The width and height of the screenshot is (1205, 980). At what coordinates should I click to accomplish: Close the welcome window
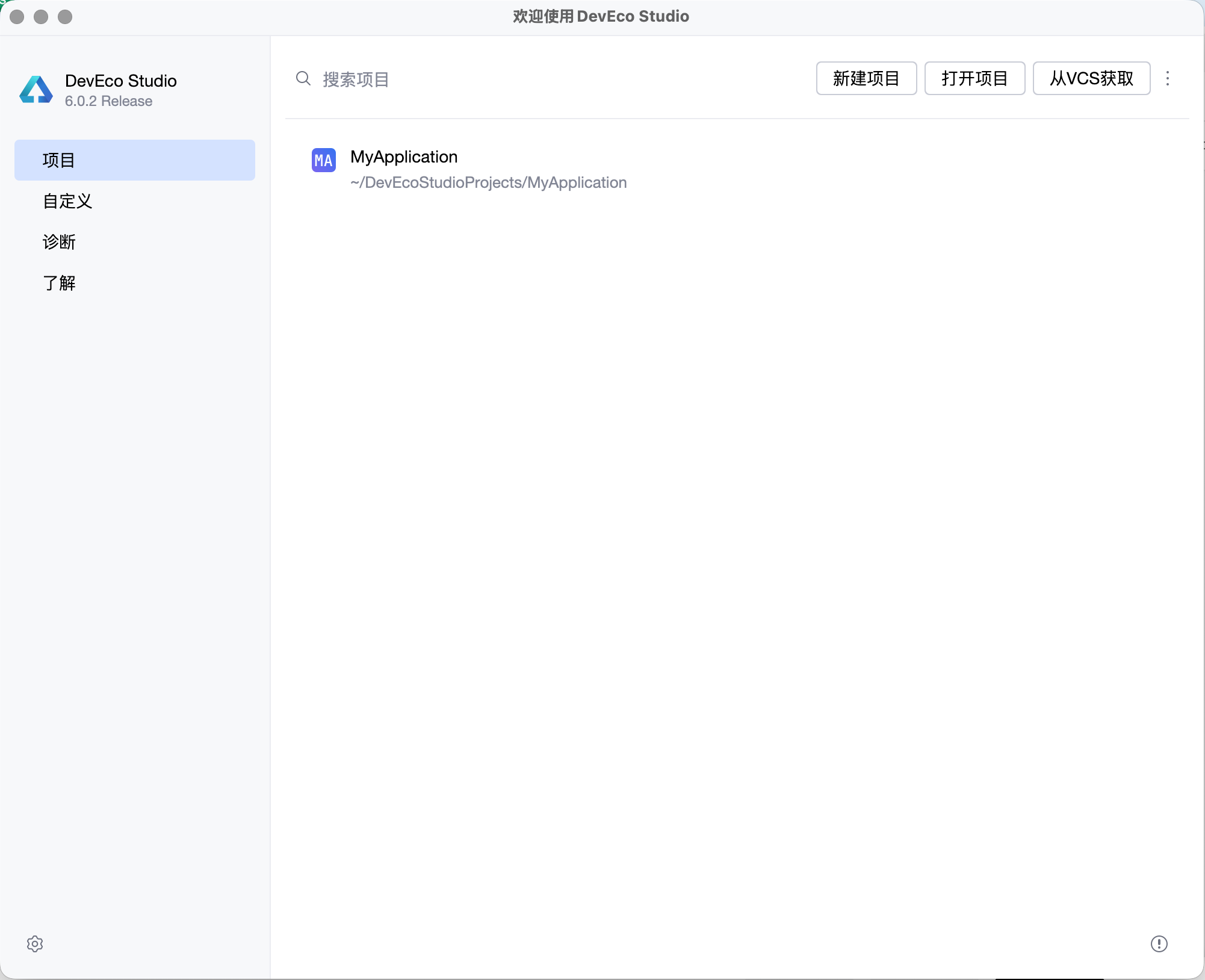coord(17,17)
